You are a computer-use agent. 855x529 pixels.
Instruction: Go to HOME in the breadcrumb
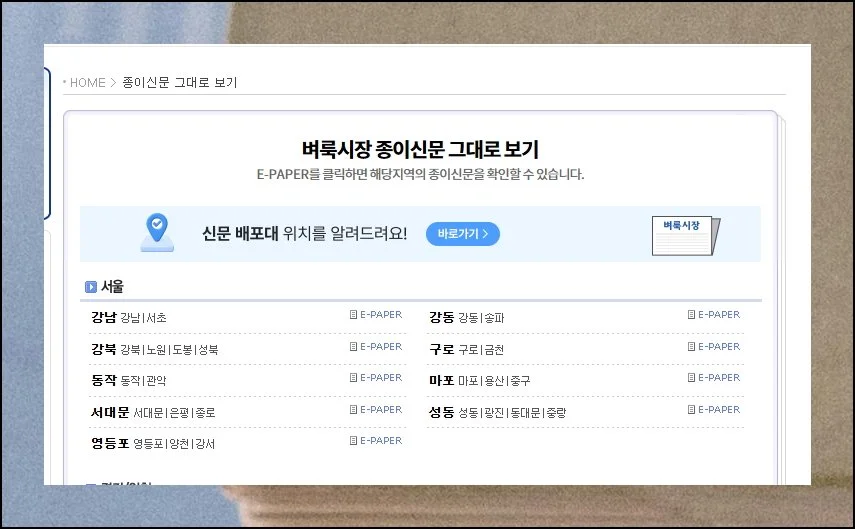(86, 83)
